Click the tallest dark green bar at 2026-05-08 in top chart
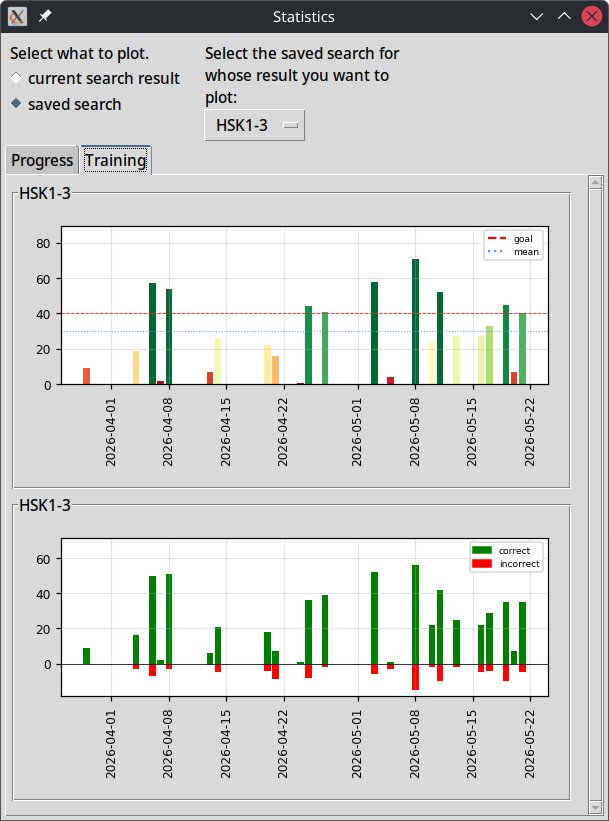Viewport: 609px width, 821px height. (x=415, y=321)
